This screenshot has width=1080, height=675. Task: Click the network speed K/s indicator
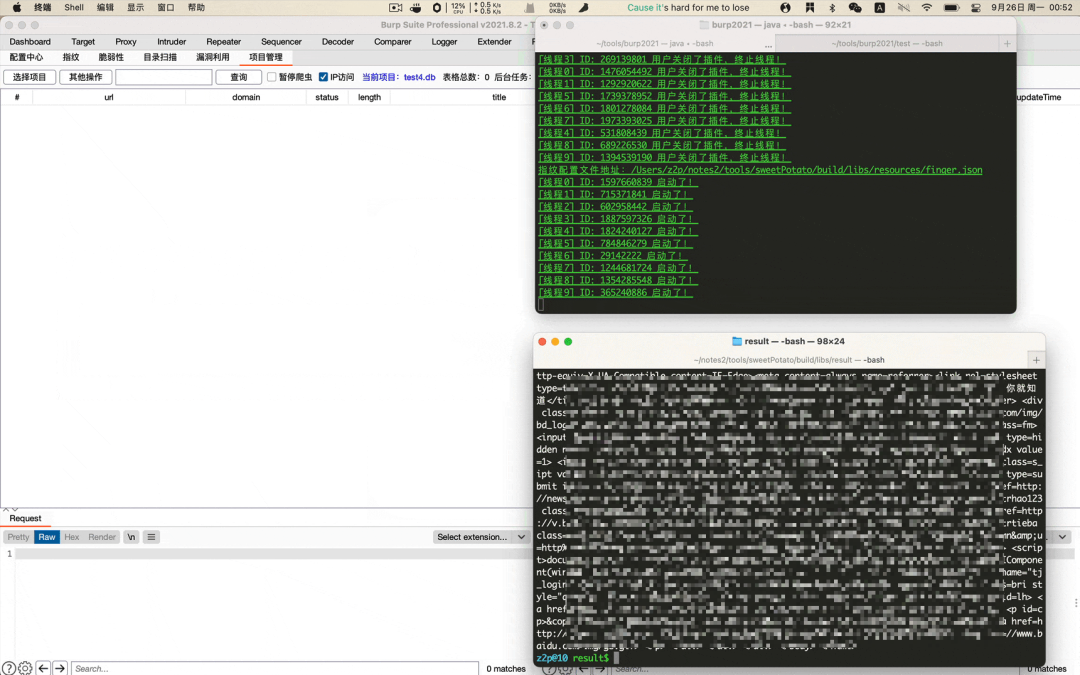(488, 8)
